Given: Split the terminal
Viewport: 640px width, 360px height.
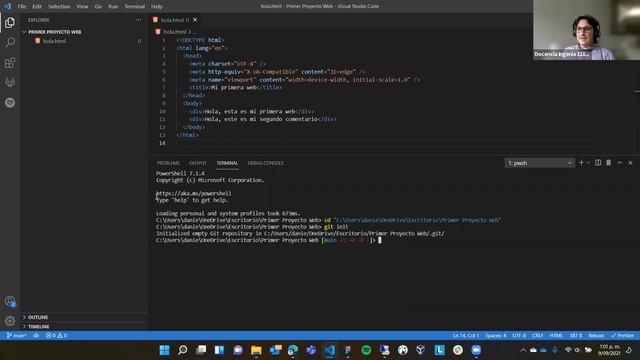Looking at the screenshot, I should tap(598, 163).
